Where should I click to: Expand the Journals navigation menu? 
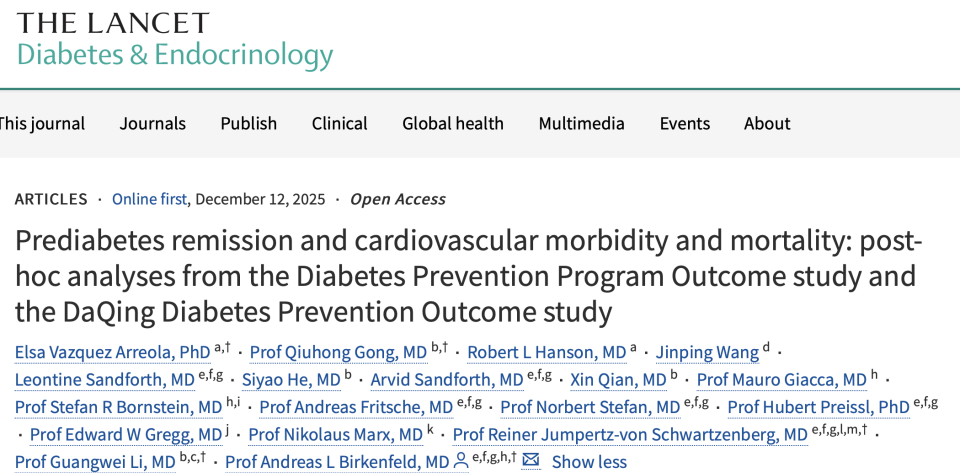pyautogui.click(x=153, y=123)
